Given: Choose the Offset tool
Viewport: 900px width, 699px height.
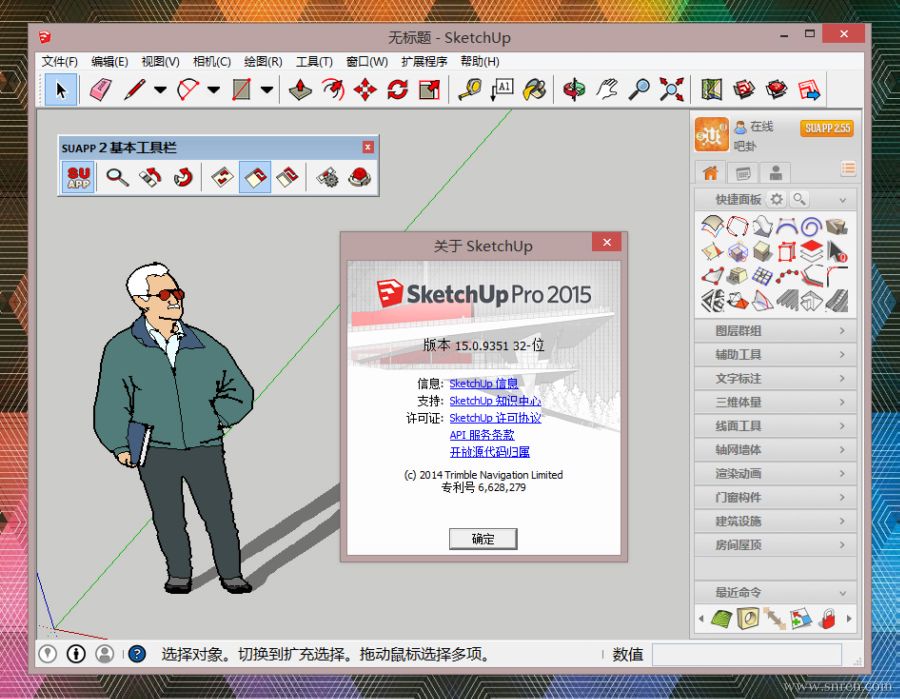Looking at the screenshot, I should [x=333, y=90].
